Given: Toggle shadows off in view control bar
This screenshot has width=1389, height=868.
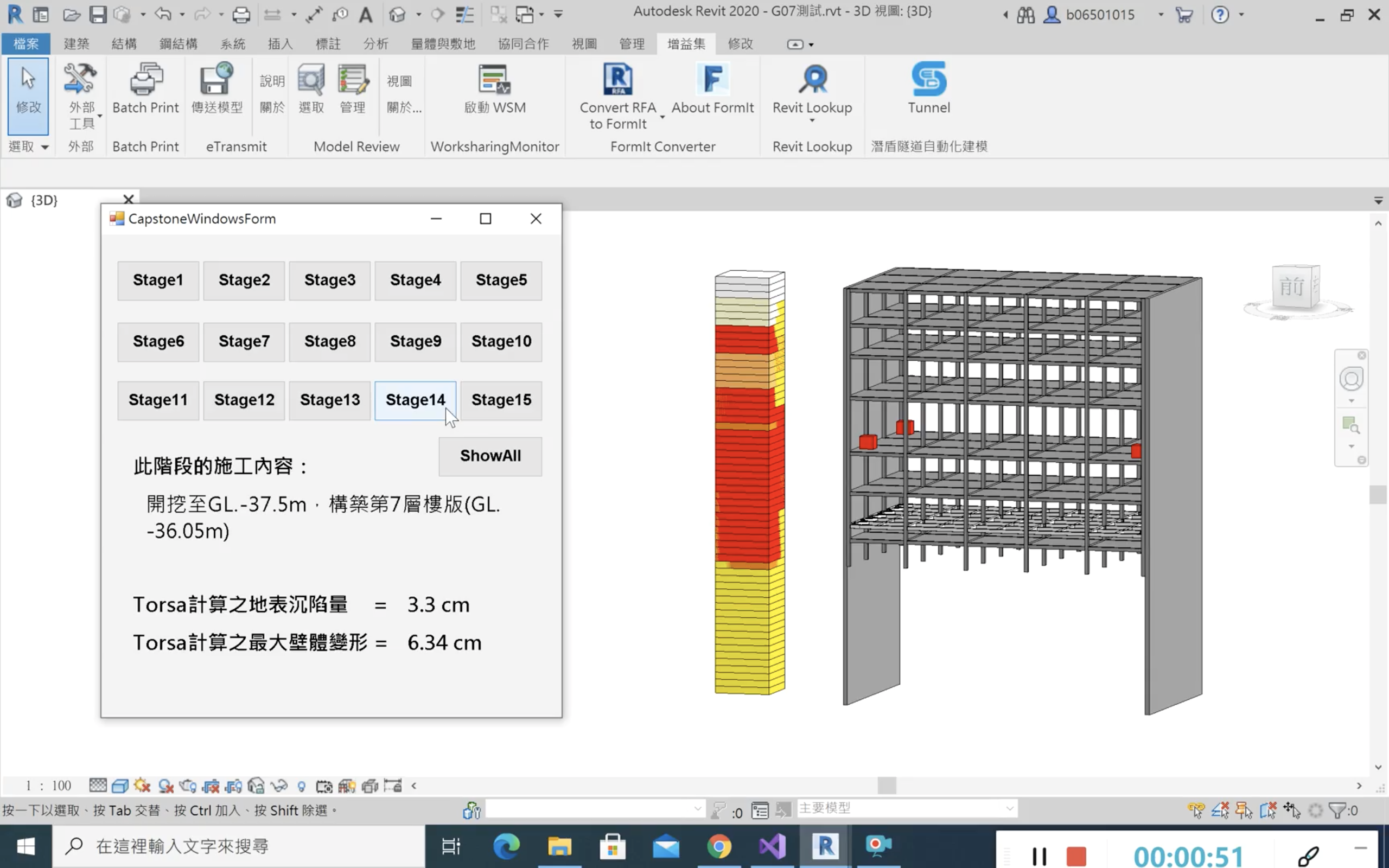Looking at the screenshot, I should (142, 786).
